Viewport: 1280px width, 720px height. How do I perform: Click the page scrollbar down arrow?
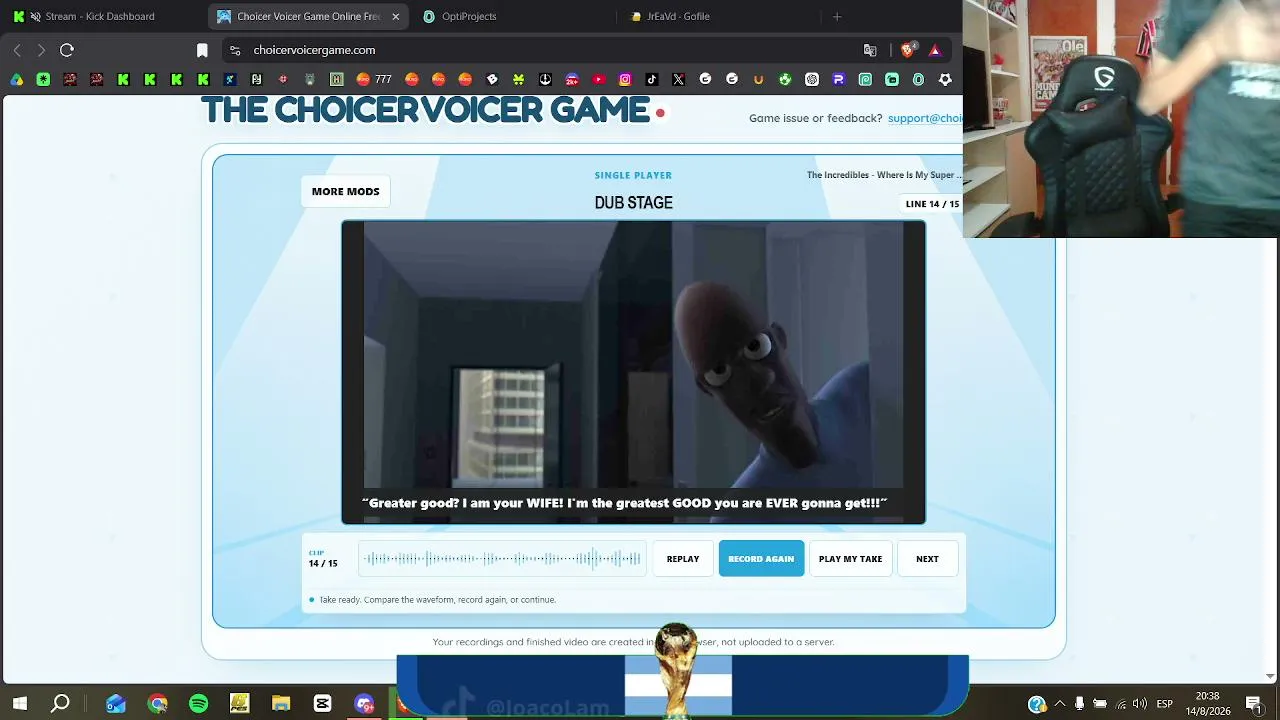coord(1271,677)
